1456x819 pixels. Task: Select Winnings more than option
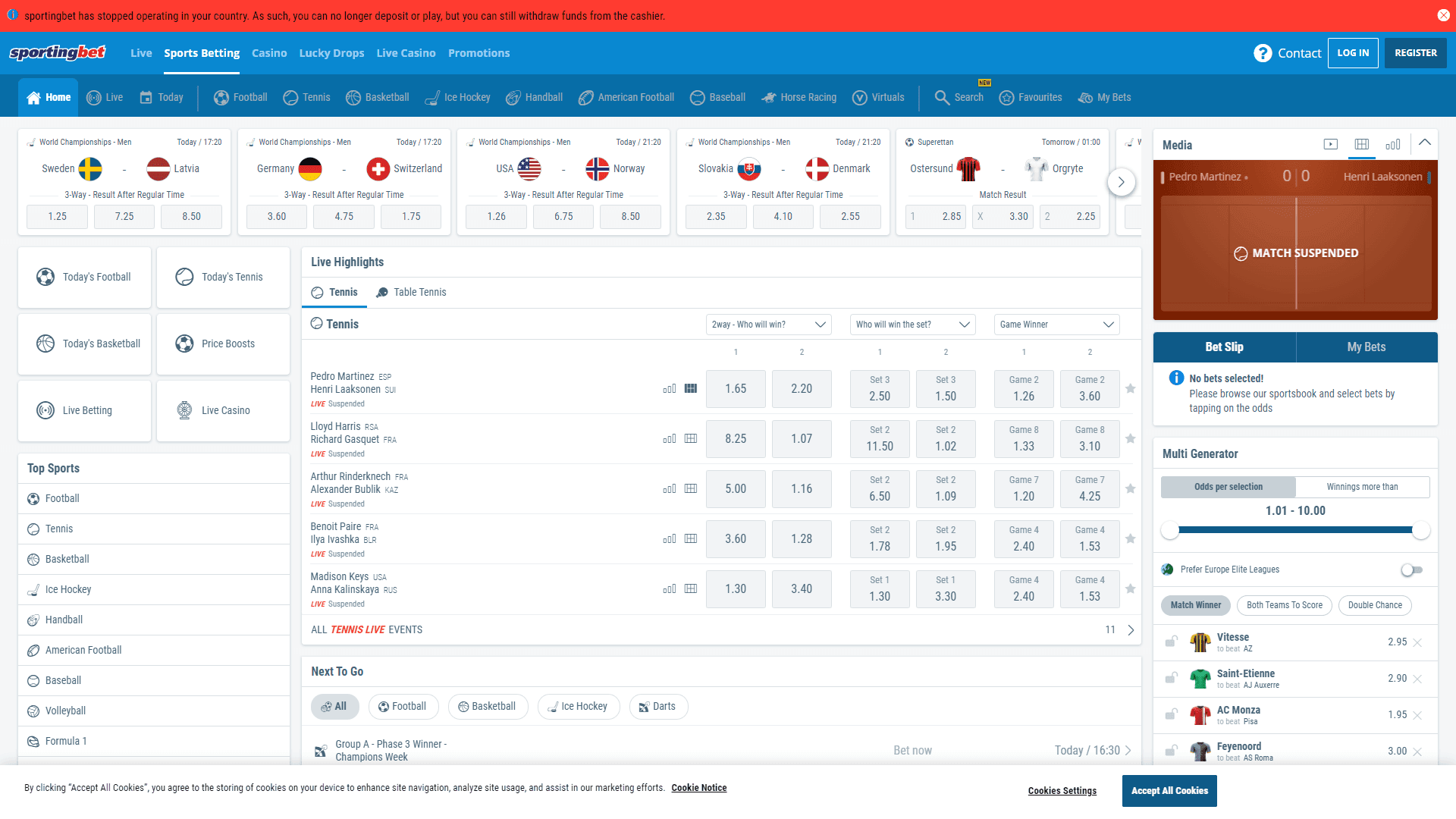pos(1362,487)
